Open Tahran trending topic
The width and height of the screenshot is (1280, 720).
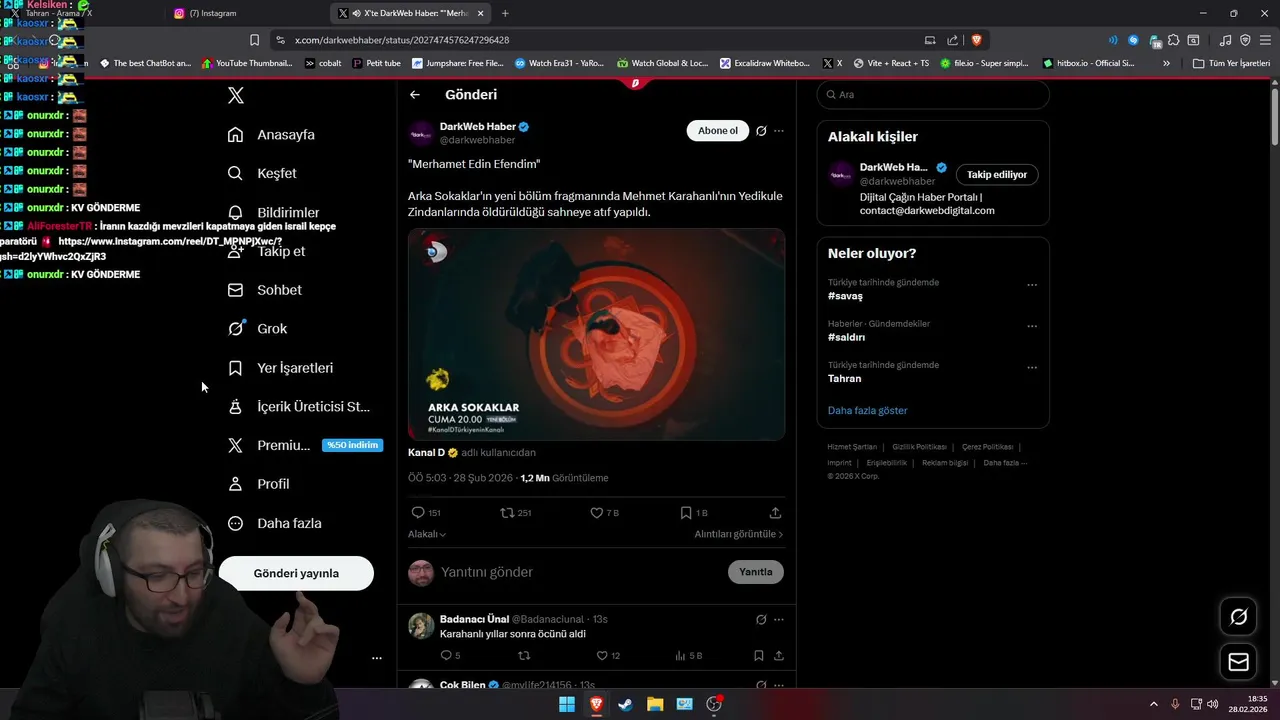pos(844,379)
